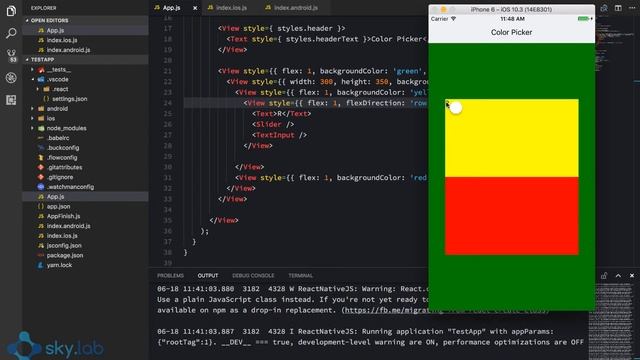Close the App.js editor tab
Screen dimensions: 640x360
pos(195,8)
